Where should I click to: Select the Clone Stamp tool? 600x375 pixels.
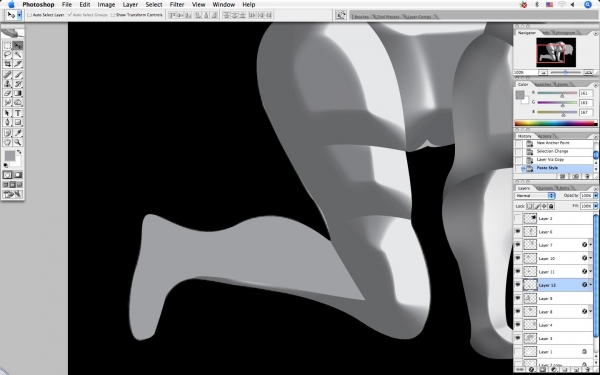7,84
